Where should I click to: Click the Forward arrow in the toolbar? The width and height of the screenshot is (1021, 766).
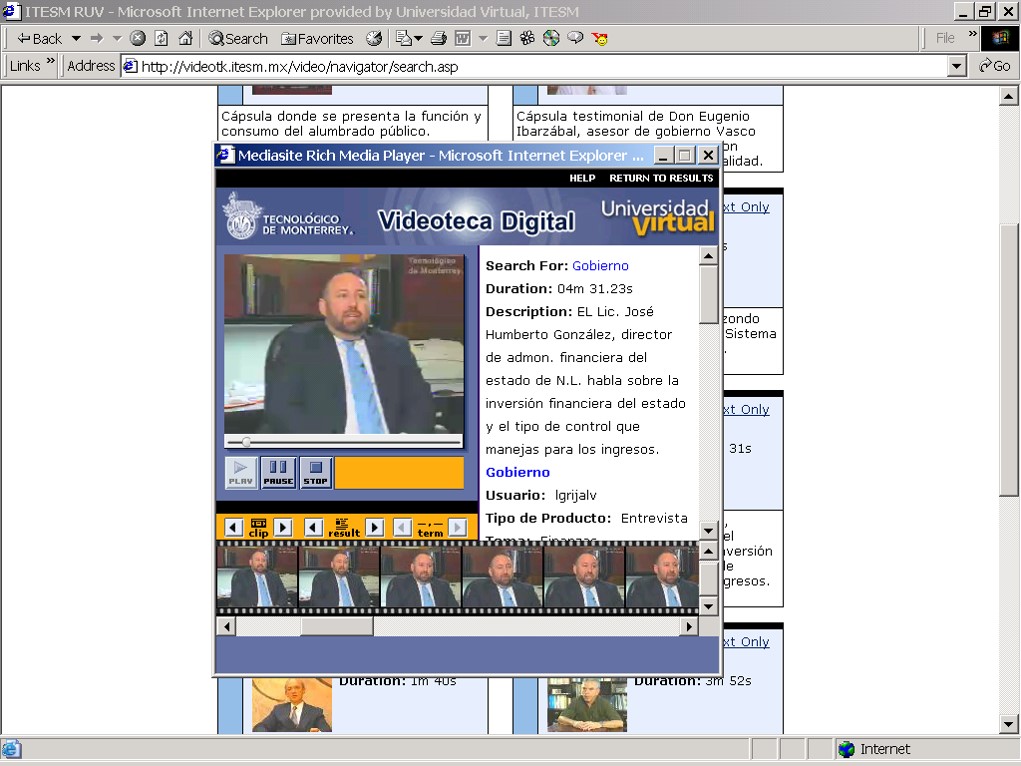pos(97,38)
